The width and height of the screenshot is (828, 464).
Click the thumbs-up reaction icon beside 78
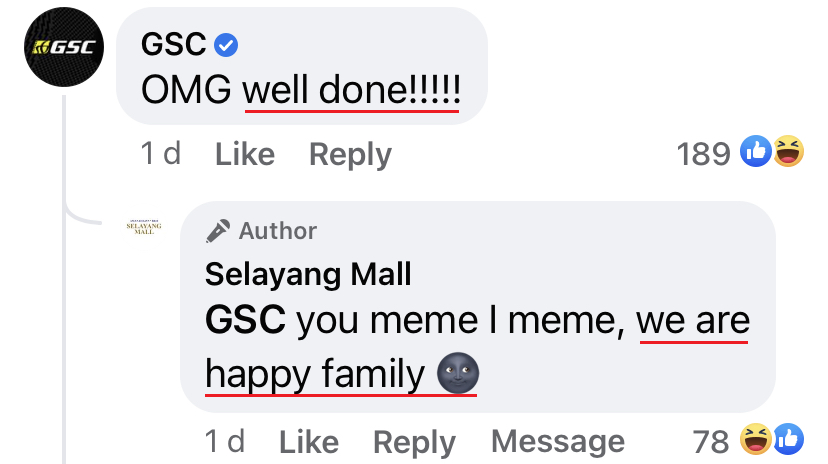point(787,439)
